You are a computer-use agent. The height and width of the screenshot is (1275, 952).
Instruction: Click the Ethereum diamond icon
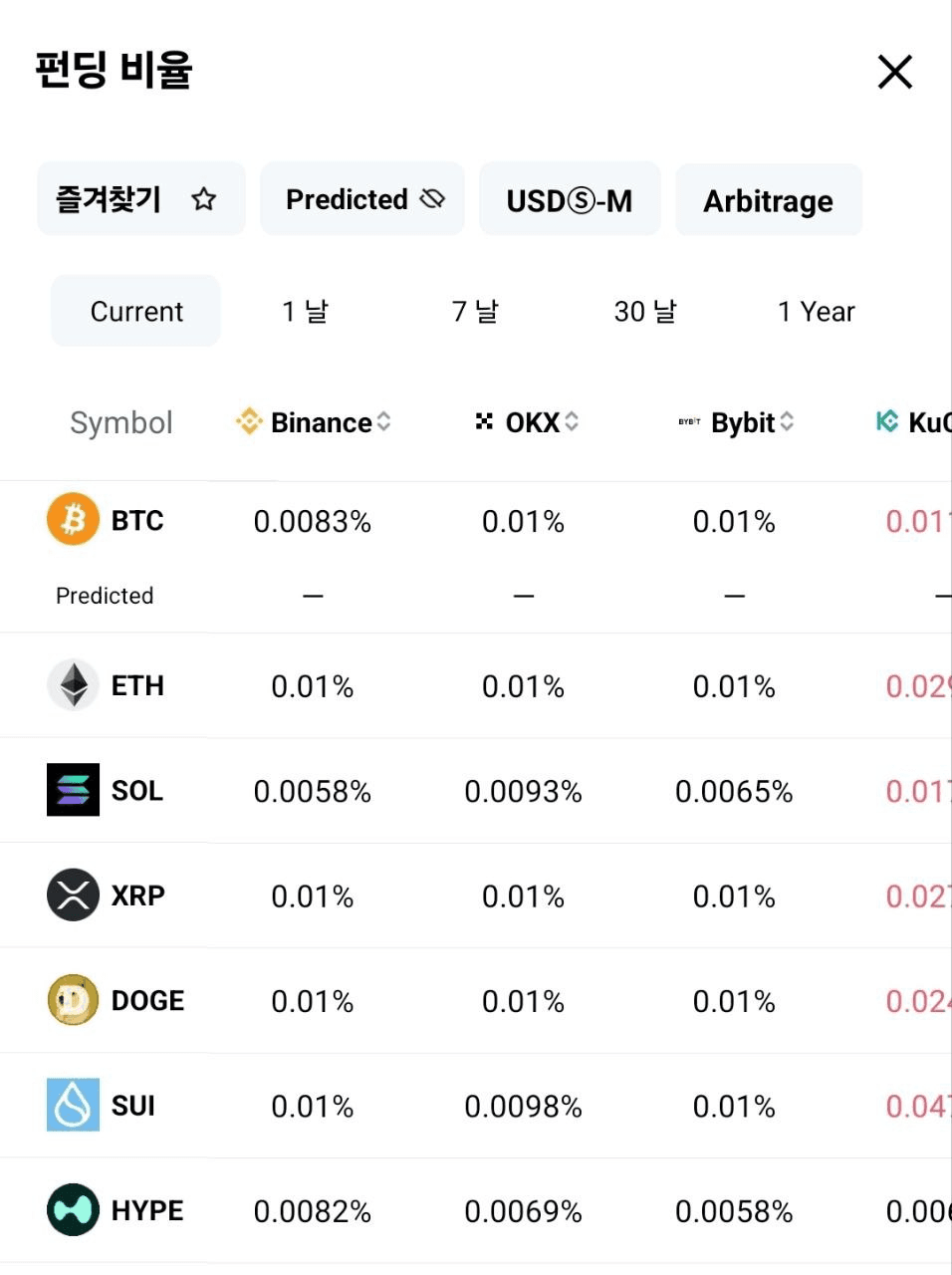(73, 684)
